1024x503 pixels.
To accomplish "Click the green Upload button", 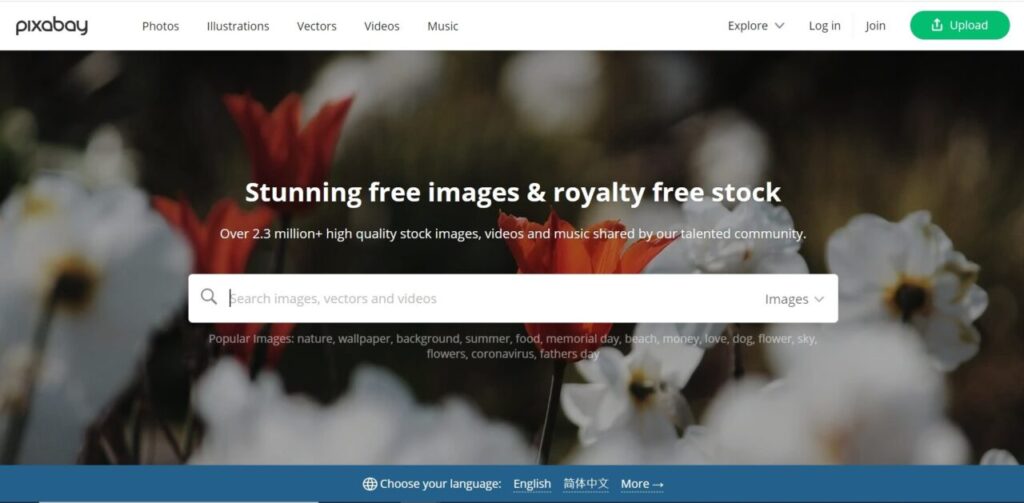I will [959, 25].
